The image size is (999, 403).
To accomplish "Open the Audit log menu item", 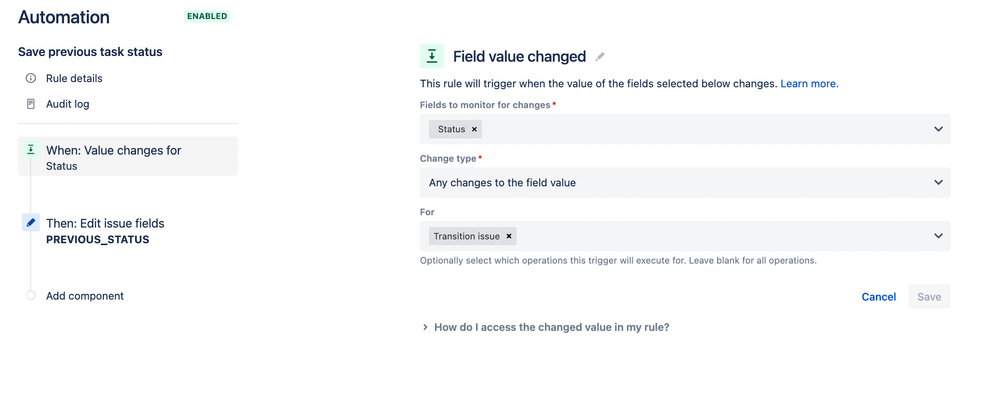I will [68, 104].
